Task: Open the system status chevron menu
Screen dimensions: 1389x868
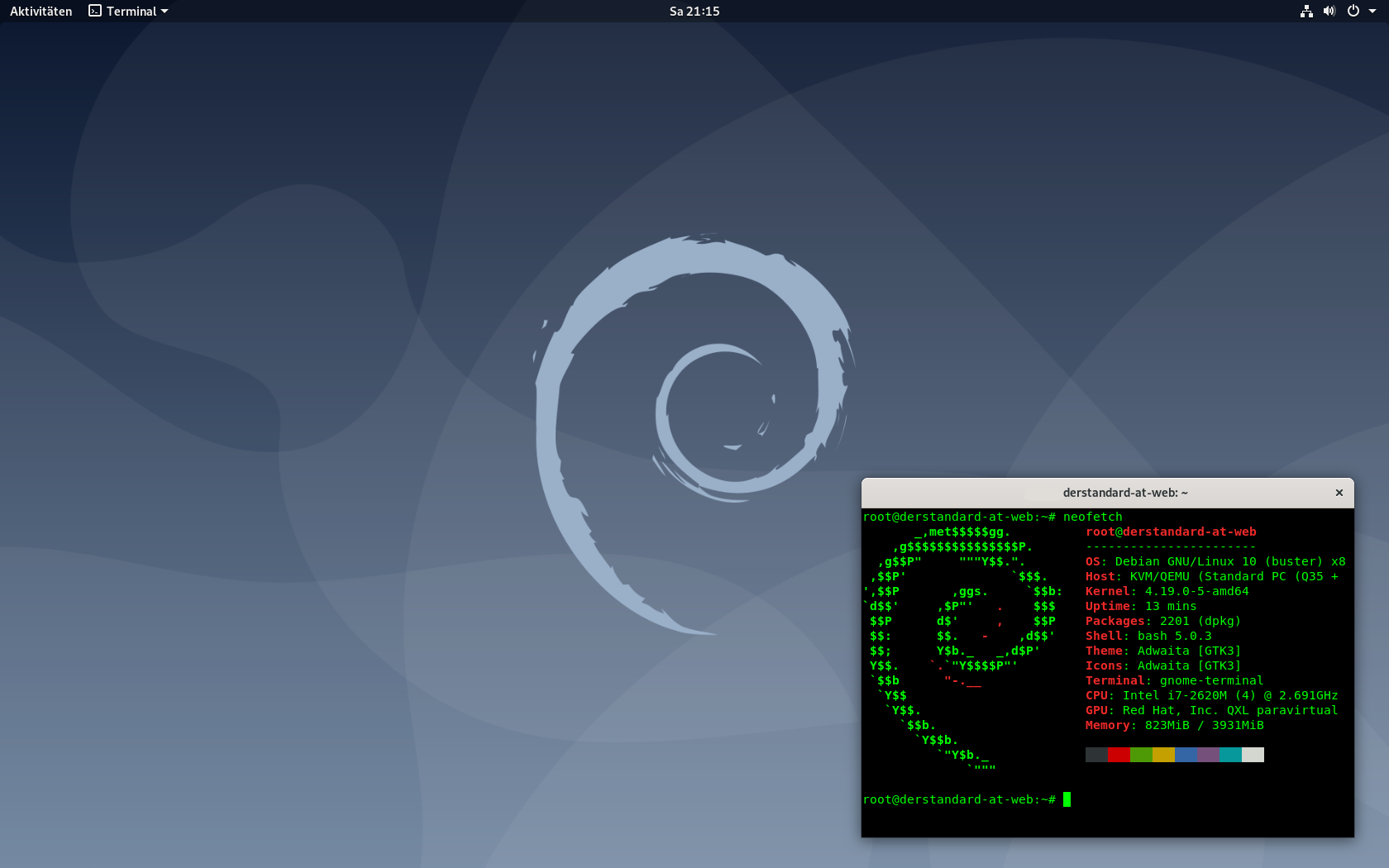Action: click(x=1371, y=11)
